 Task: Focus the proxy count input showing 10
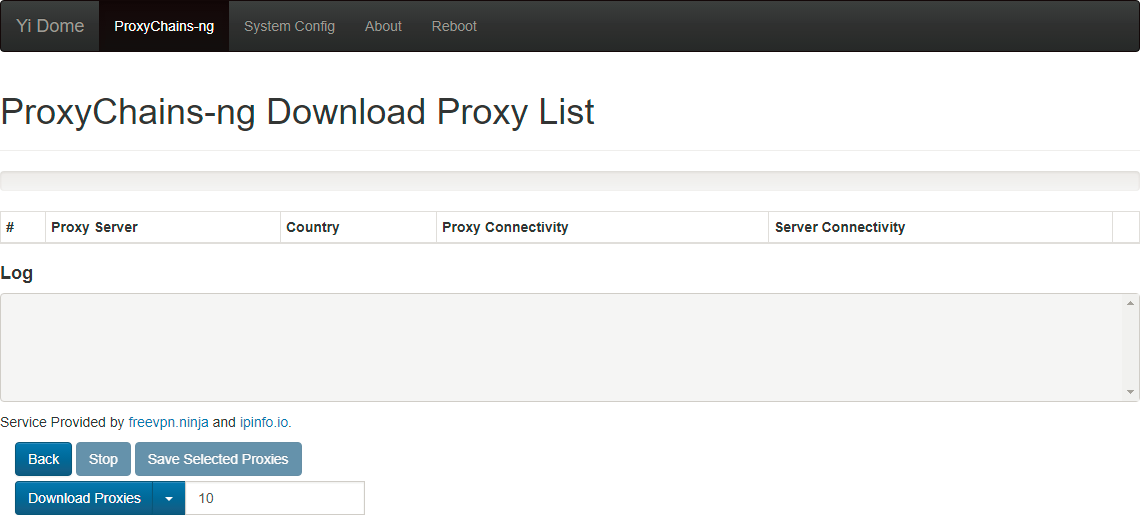275,498
